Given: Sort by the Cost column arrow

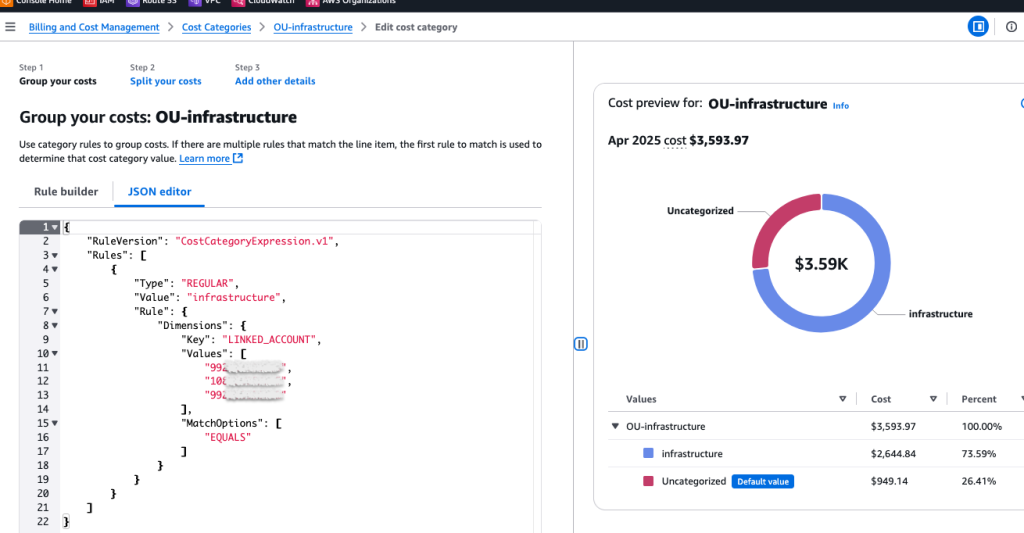Looking at the screenshot, I should (x=933, y=398).
